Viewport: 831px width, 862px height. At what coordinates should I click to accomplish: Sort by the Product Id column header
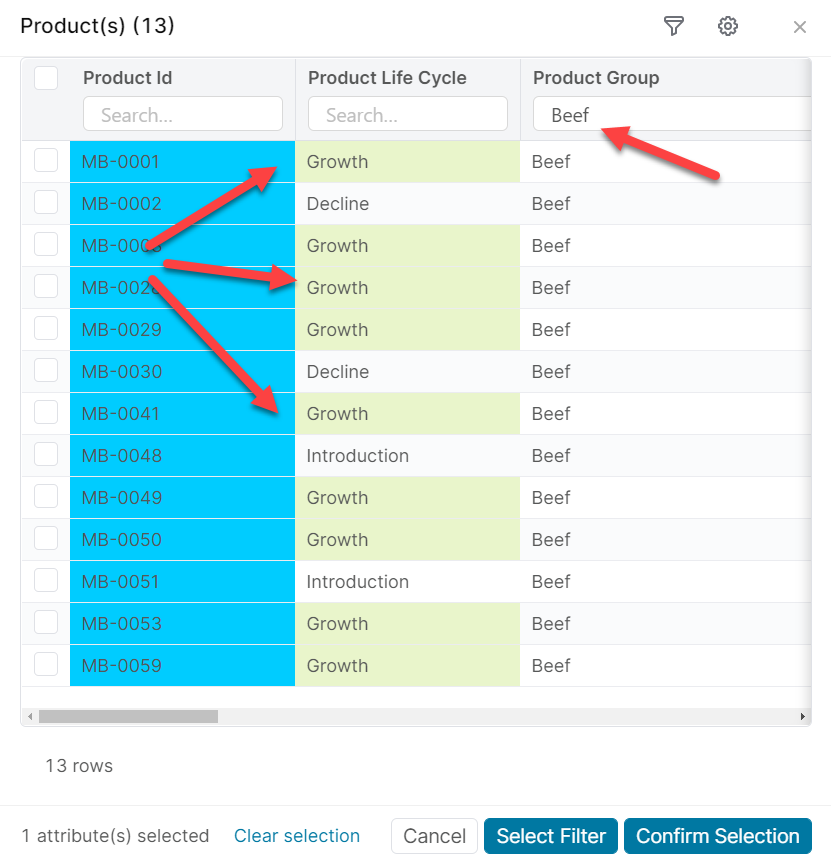[x=128, y=77]
